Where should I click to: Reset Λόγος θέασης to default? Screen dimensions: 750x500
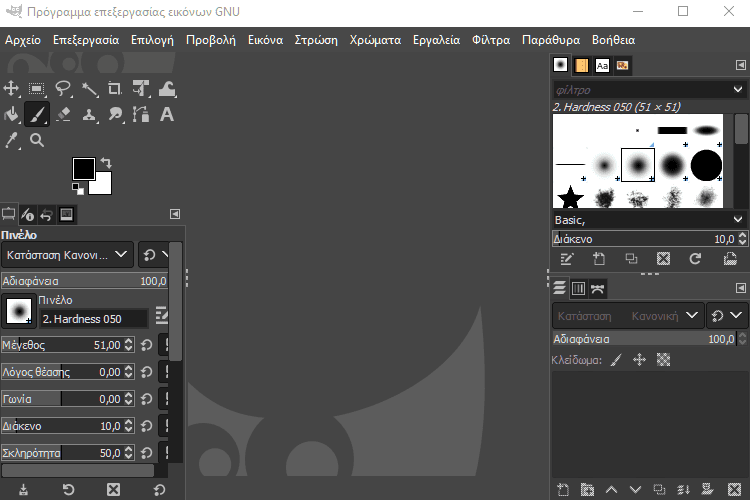pyautogui.click(x=147, y=372)
